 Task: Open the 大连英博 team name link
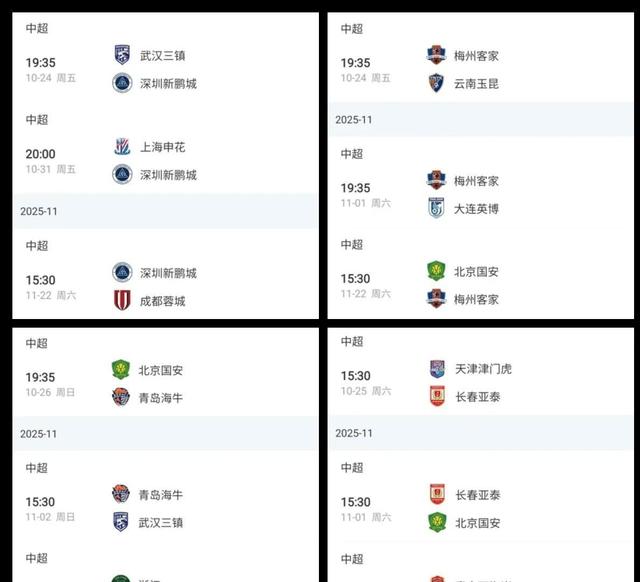click(x=476, y=208)
